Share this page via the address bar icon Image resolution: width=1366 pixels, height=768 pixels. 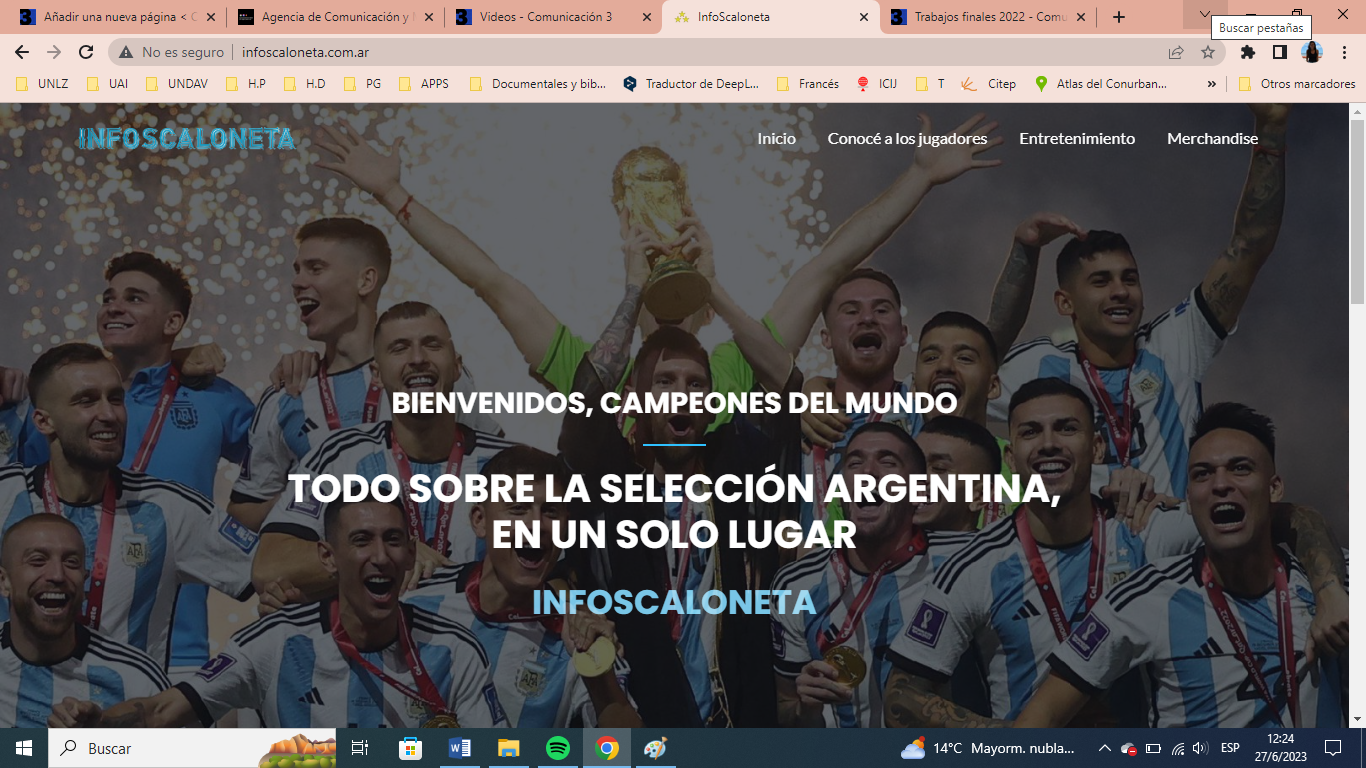pyautogui.click(x=1176, y=52)
